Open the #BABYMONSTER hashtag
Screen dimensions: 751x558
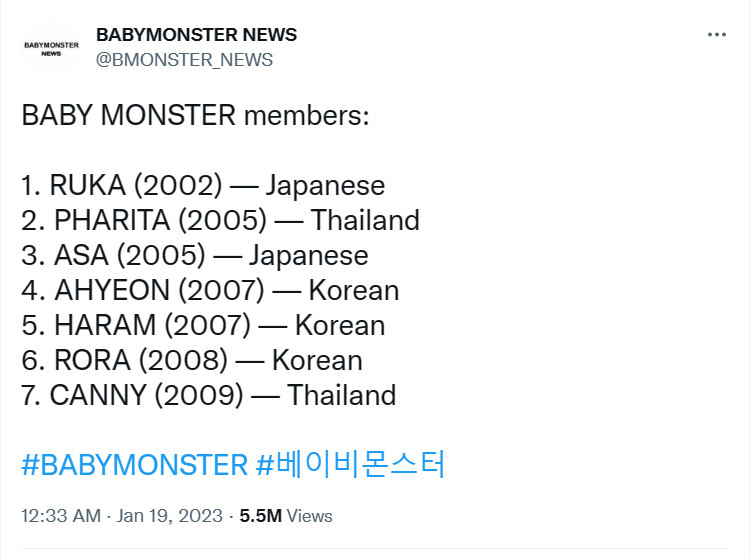[x=135, y=465]
